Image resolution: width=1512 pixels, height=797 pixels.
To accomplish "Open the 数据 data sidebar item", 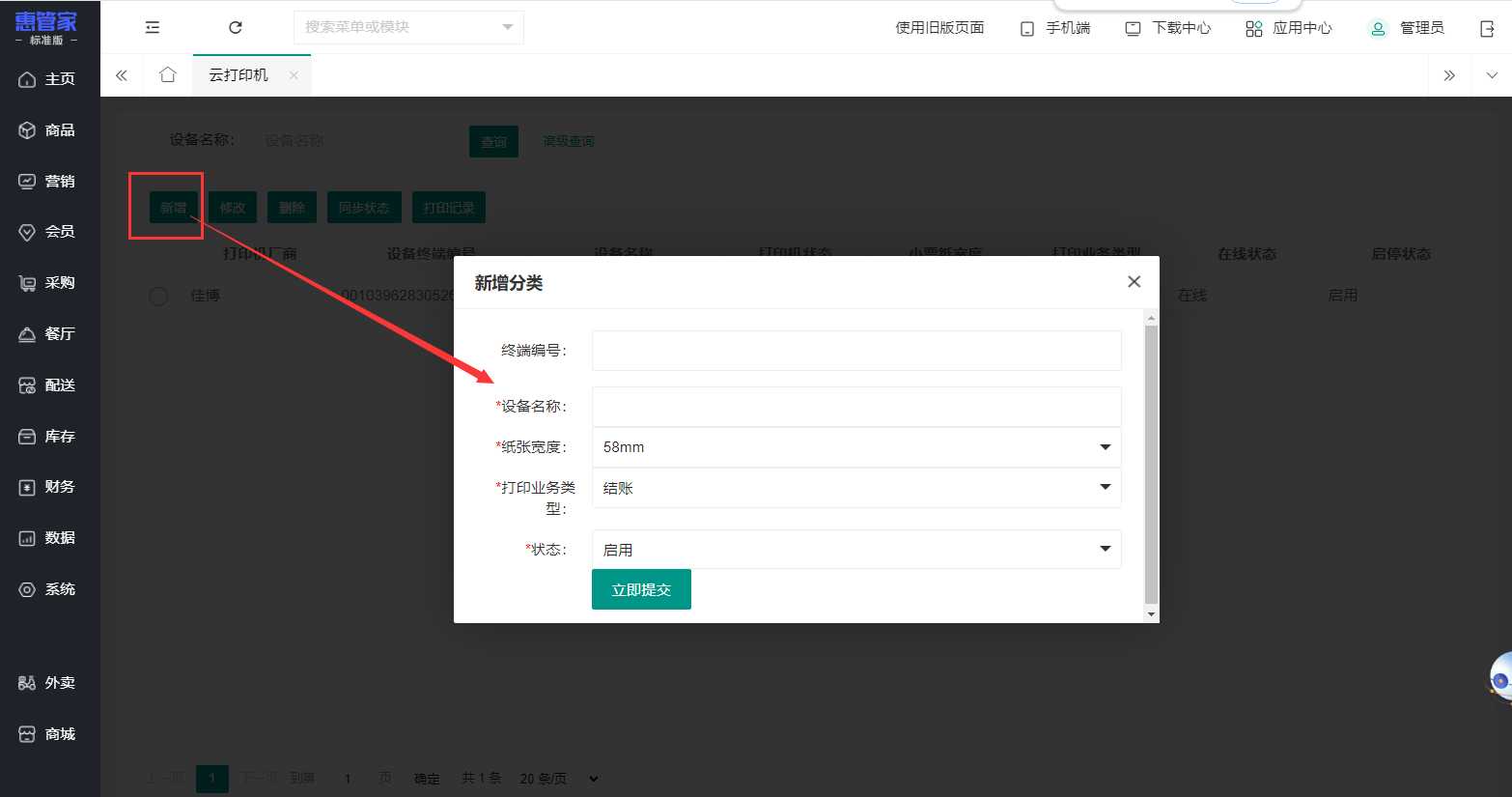I will click(46, 538).
